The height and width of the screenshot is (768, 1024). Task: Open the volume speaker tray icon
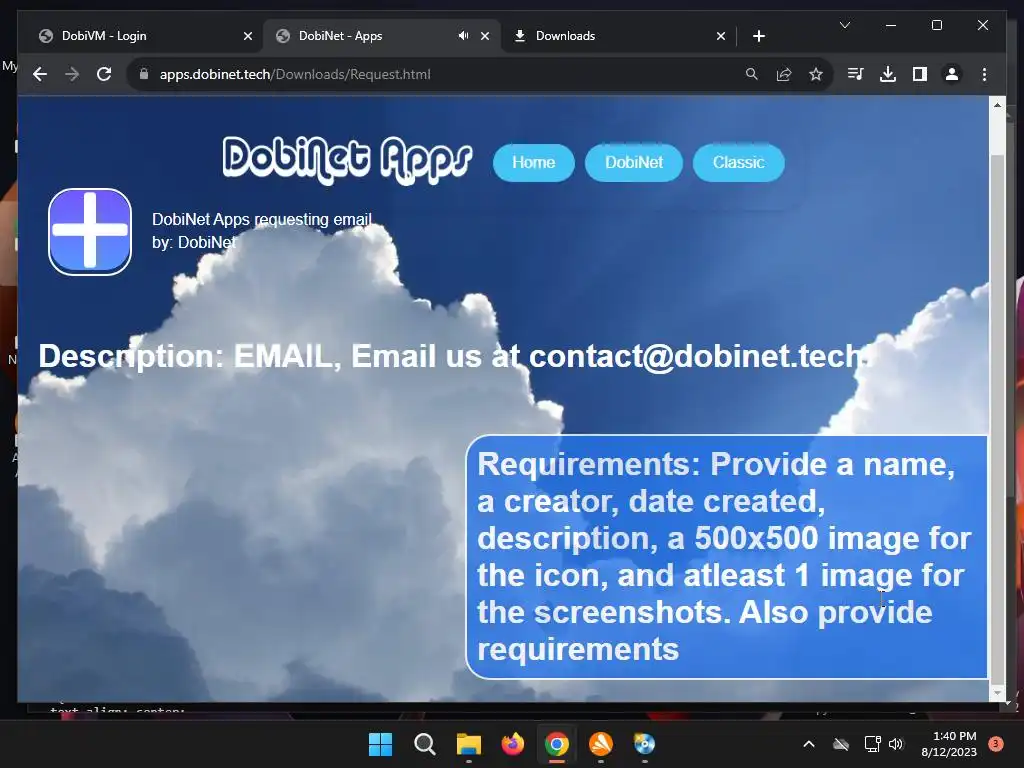(896, 744)
